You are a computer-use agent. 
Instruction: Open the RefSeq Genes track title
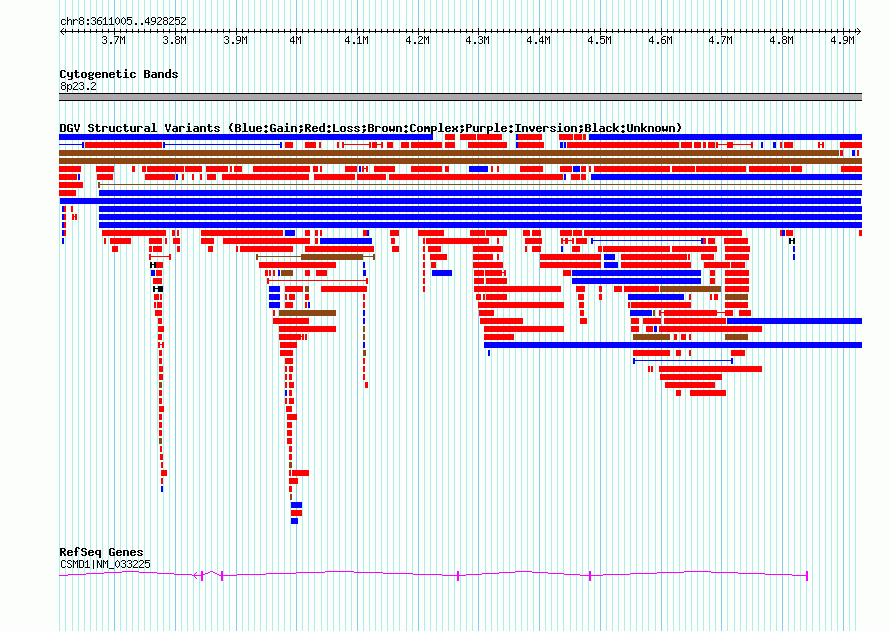coord(101,552)
